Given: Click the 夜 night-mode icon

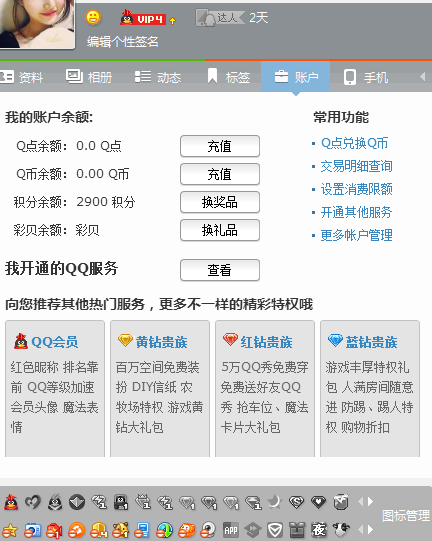Looking at the screenshot, I should click(x=319, y=530).
